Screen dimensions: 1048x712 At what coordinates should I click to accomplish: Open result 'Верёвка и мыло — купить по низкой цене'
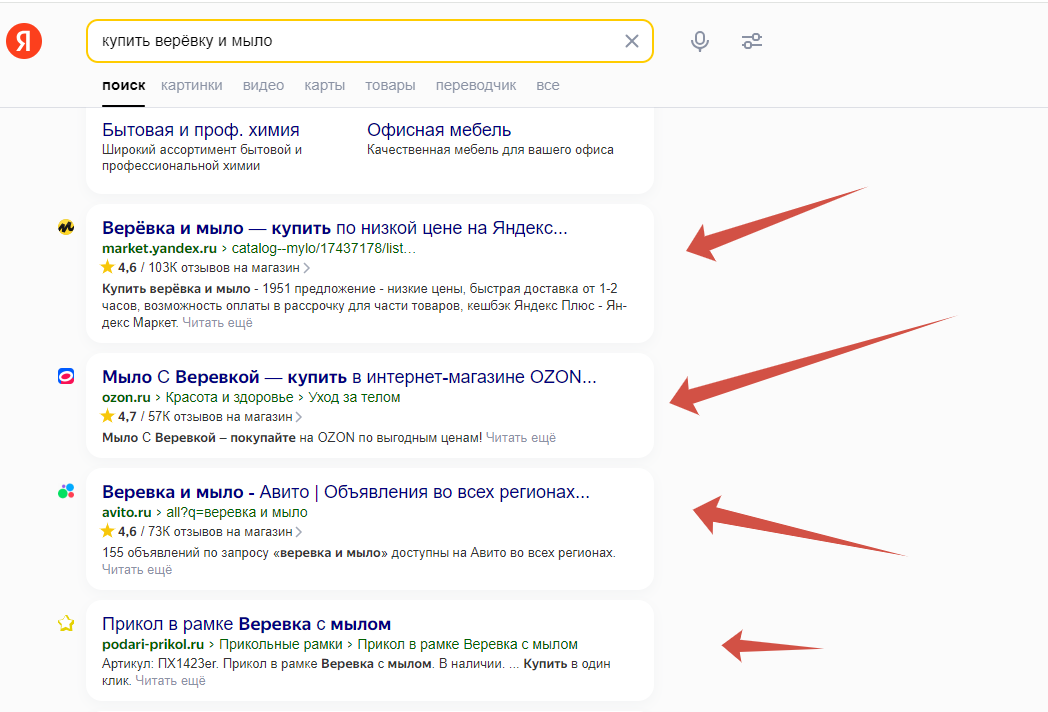point(335,228)
